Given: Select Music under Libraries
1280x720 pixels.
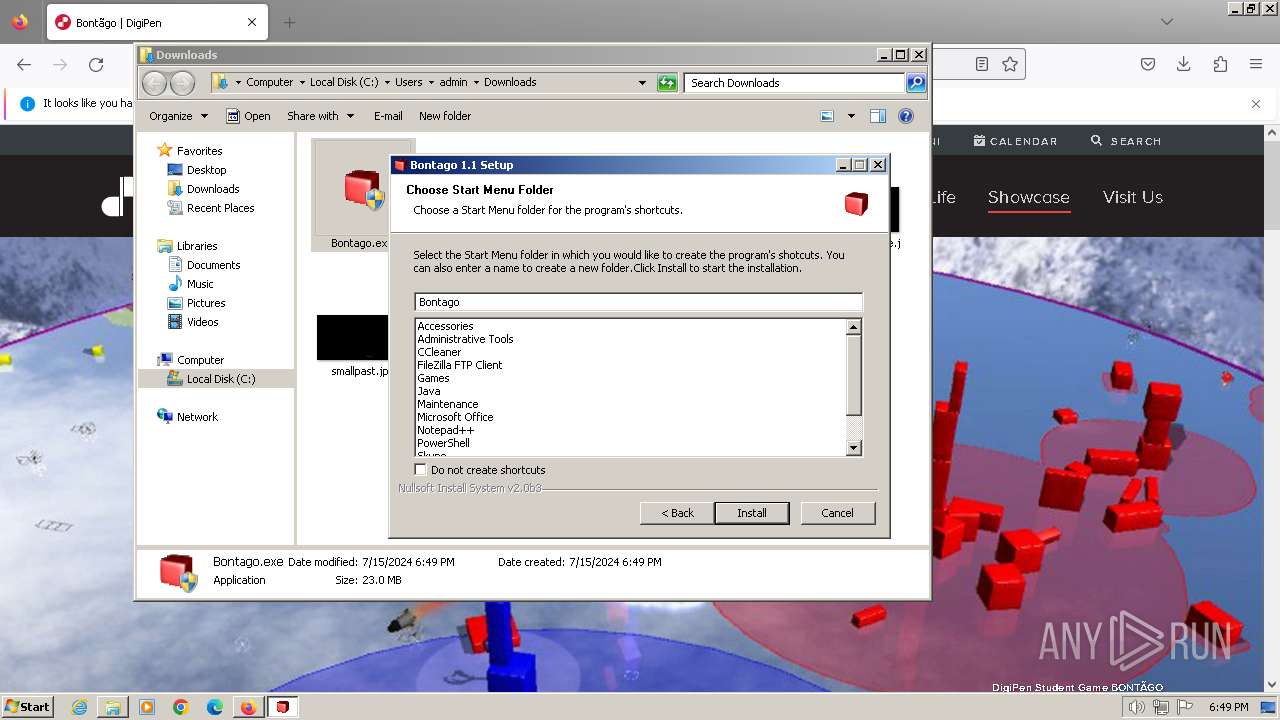Looking at the screenshot, I should 200,284.
